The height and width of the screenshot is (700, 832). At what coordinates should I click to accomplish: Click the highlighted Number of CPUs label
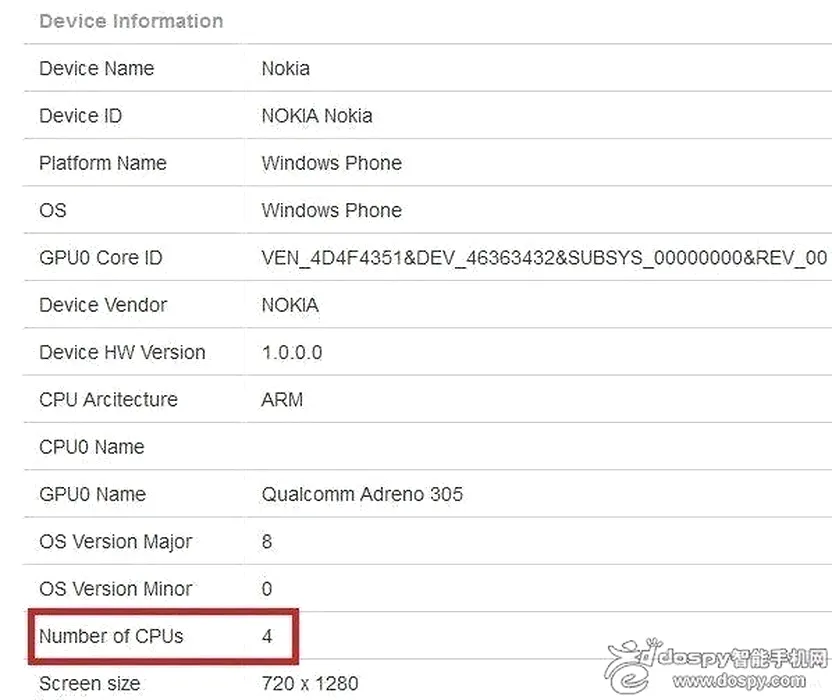tap(111, 636)
